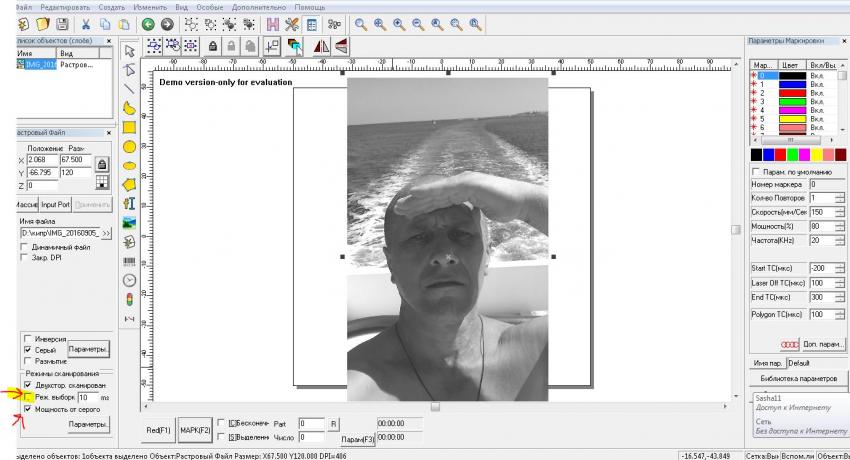Click the barcode tool icon

[129, 261]
